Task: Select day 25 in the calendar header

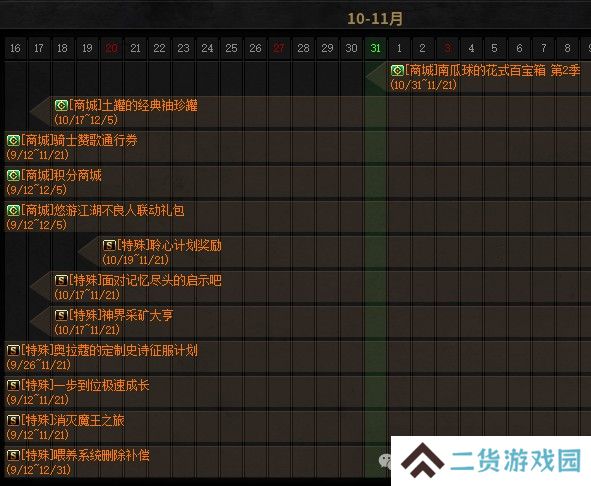Action: 231,48
